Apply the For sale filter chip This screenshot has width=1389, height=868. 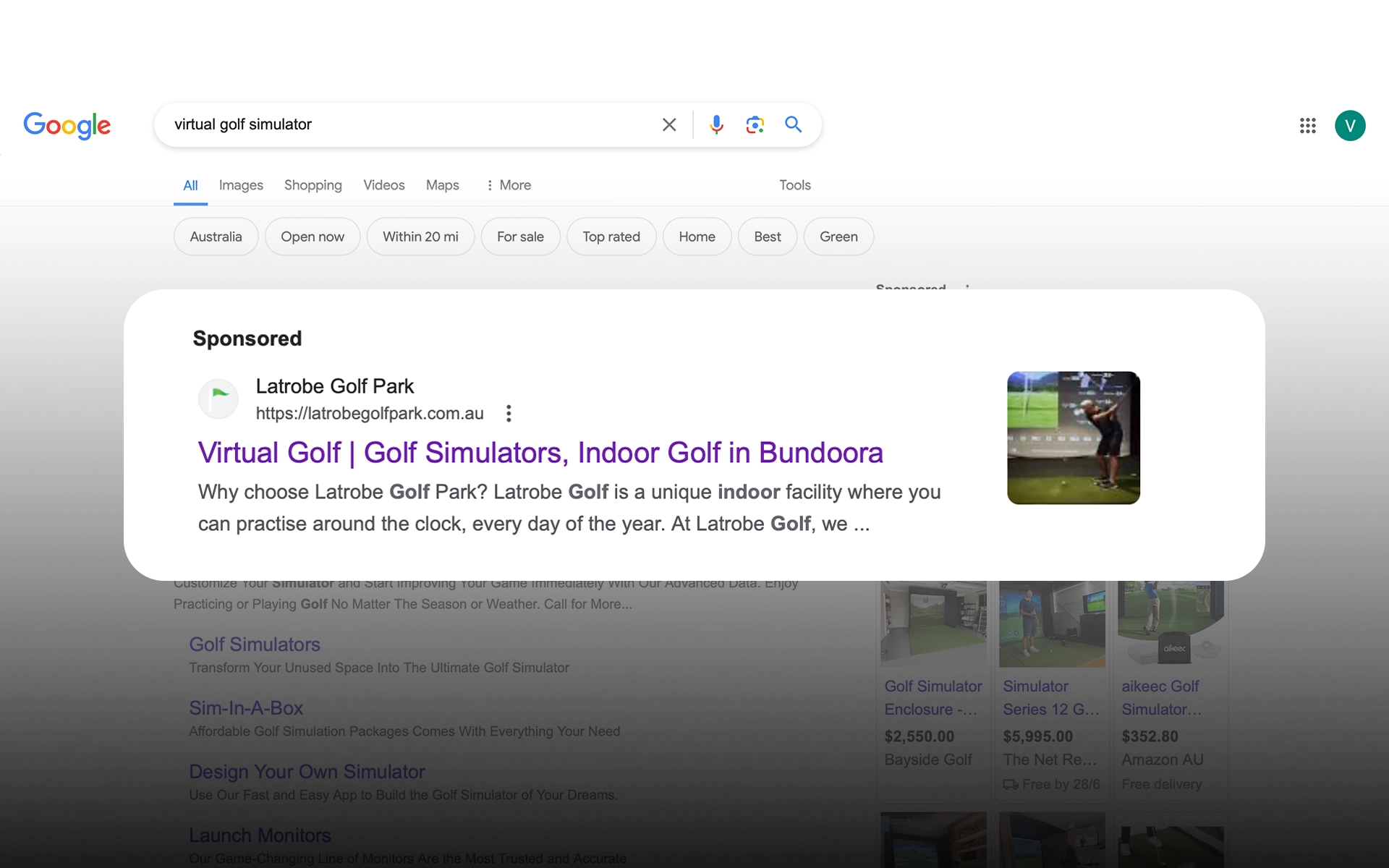520,237
